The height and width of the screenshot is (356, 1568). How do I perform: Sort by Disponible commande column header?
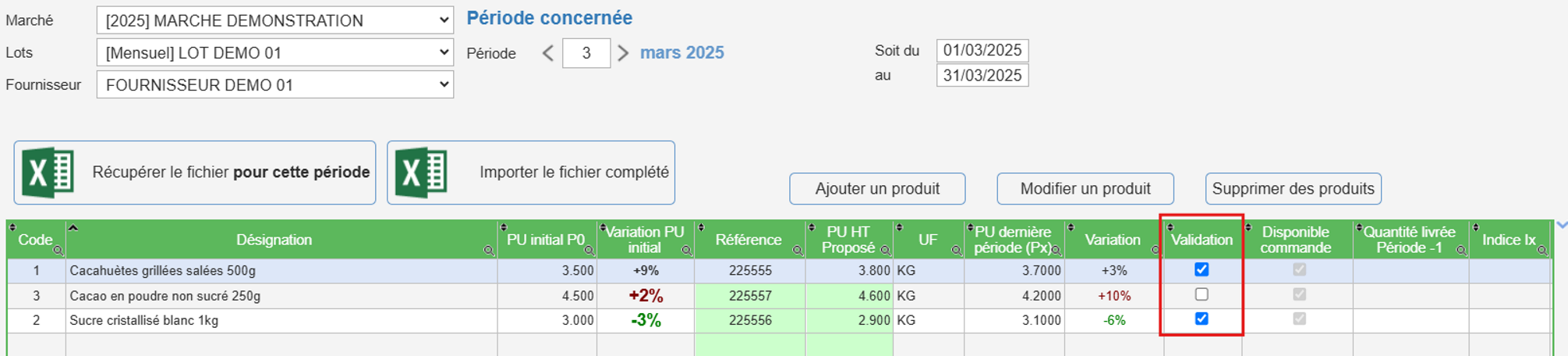coord(1296,240)
